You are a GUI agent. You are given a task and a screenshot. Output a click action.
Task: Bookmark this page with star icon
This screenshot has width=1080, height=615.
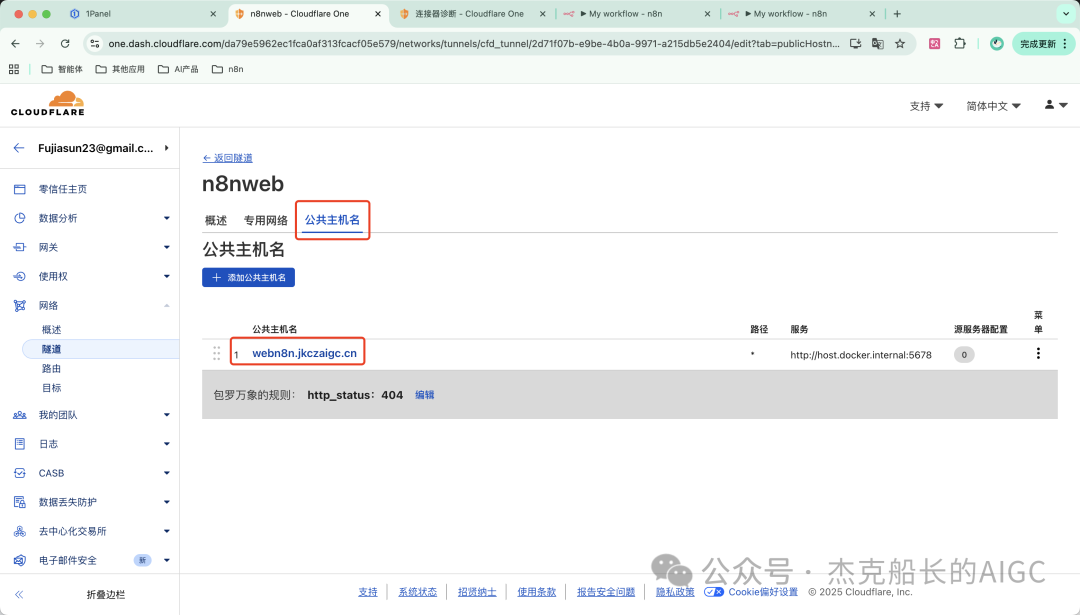coord(900,43)
